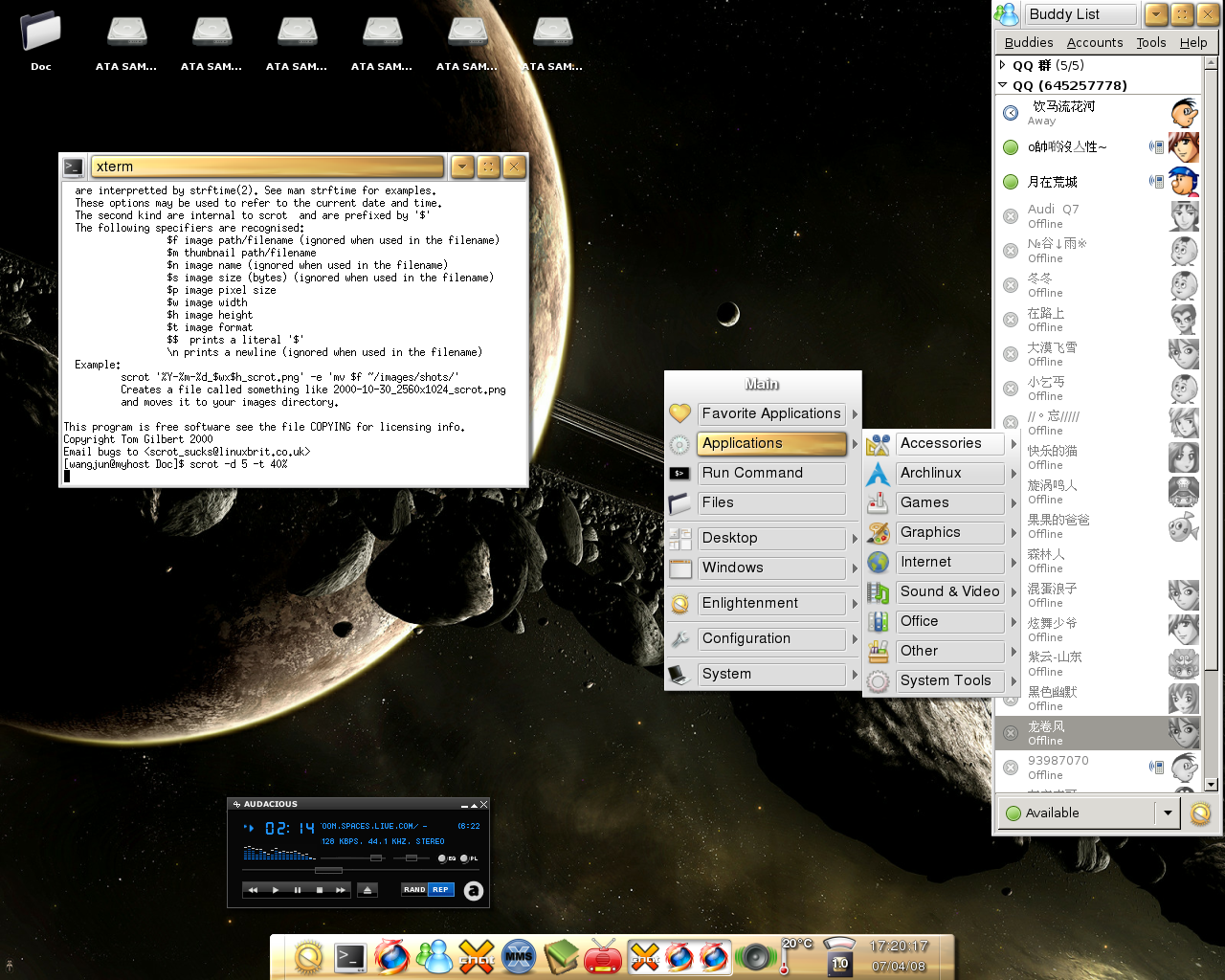Select buddy '月在荒城' in Buddy List

[x=1099, y=182]
